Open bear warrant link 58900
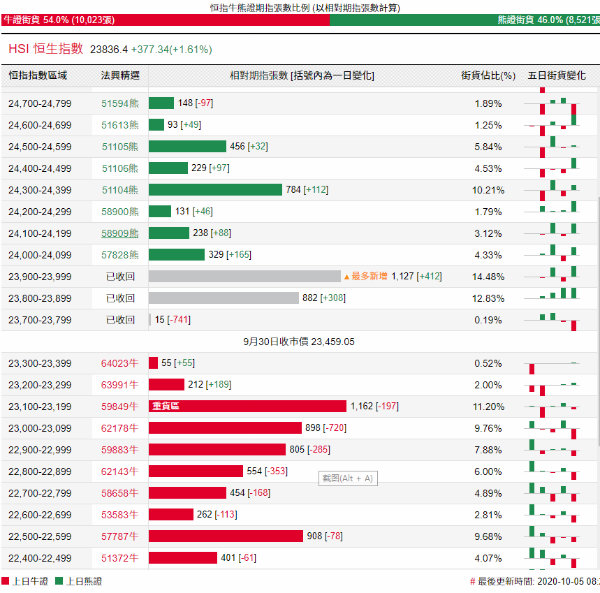This screenshot has width=600, height=593. [120, 212]
